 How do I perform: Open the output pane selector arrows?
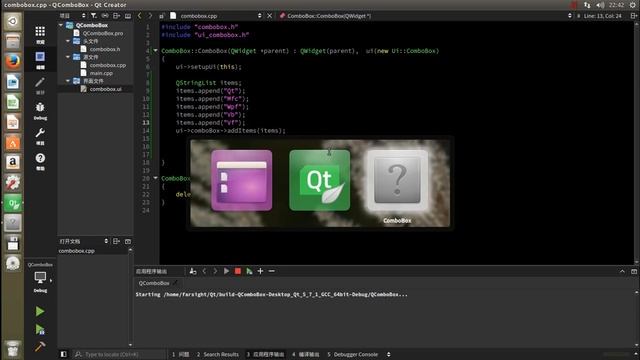389,354
